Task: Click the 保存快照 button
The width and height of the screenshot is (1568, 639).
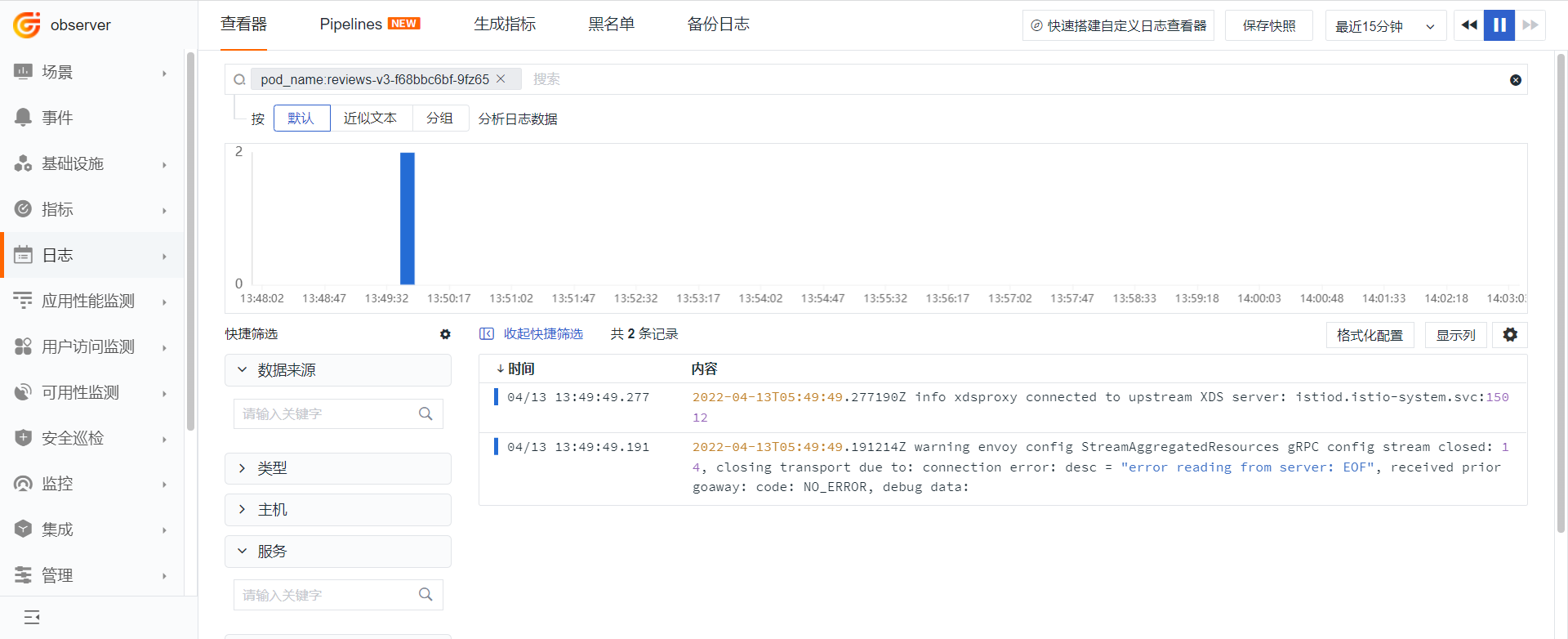Action: pyautogui.click(x=1269, y=26)
